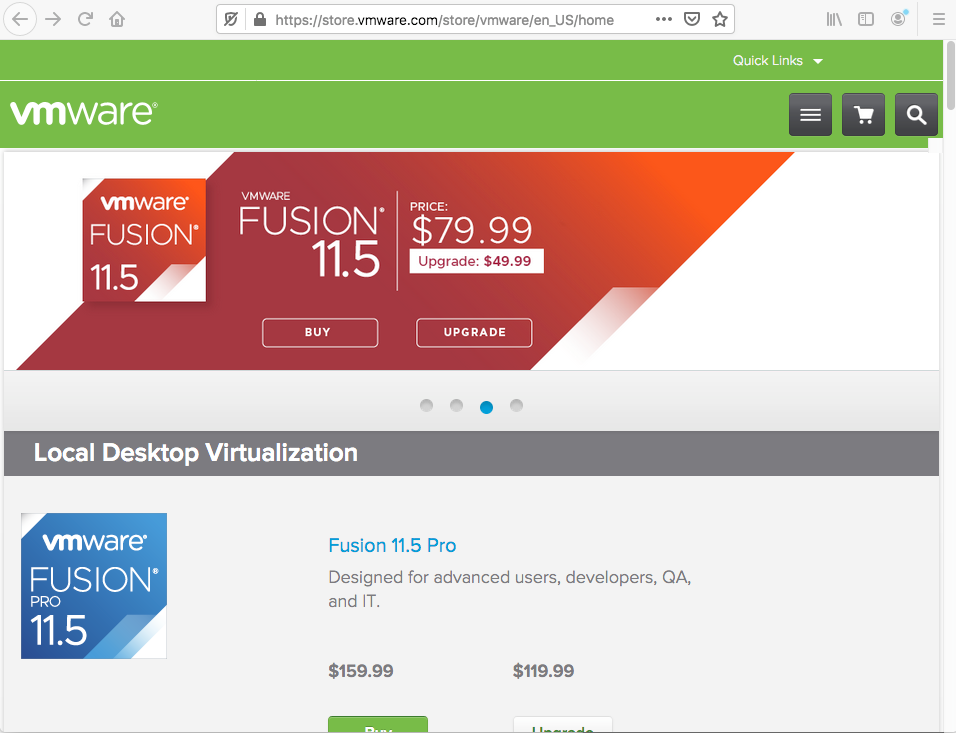Image resolution: width=956 pixels, height=733 pixels.
Task: Click the browser home icon
Action: pyautogui.click(x=117, y=19)
